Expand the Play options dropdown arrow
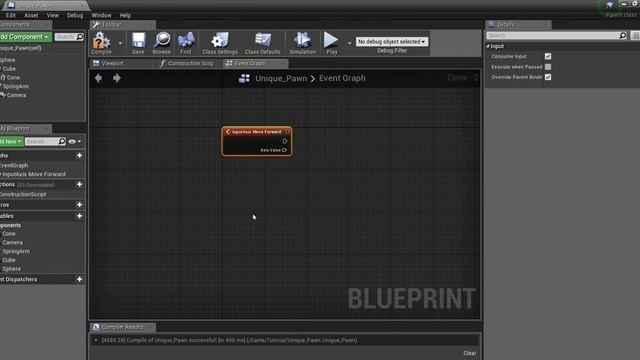 point(349,43)
